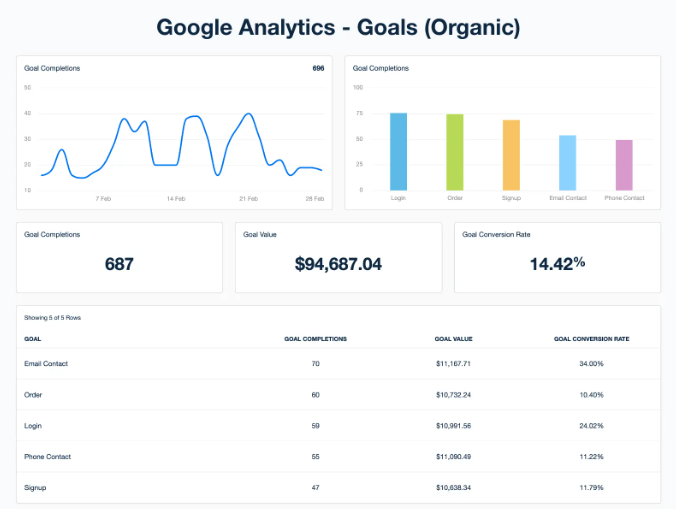This screenshot has height=509, width=676.
Task: Click the 696 total on line chart
Action: [318, 68]
